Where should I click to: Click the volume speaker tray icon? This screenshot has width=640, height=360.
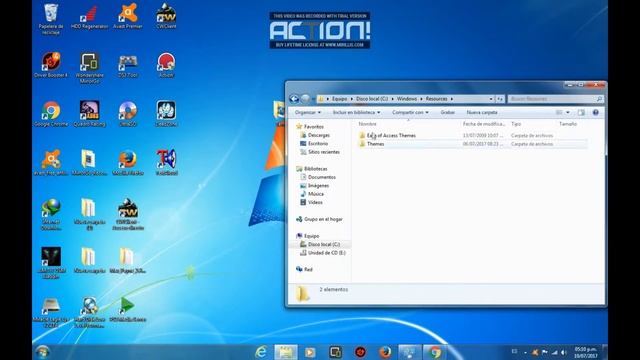(x=564, y=352)
